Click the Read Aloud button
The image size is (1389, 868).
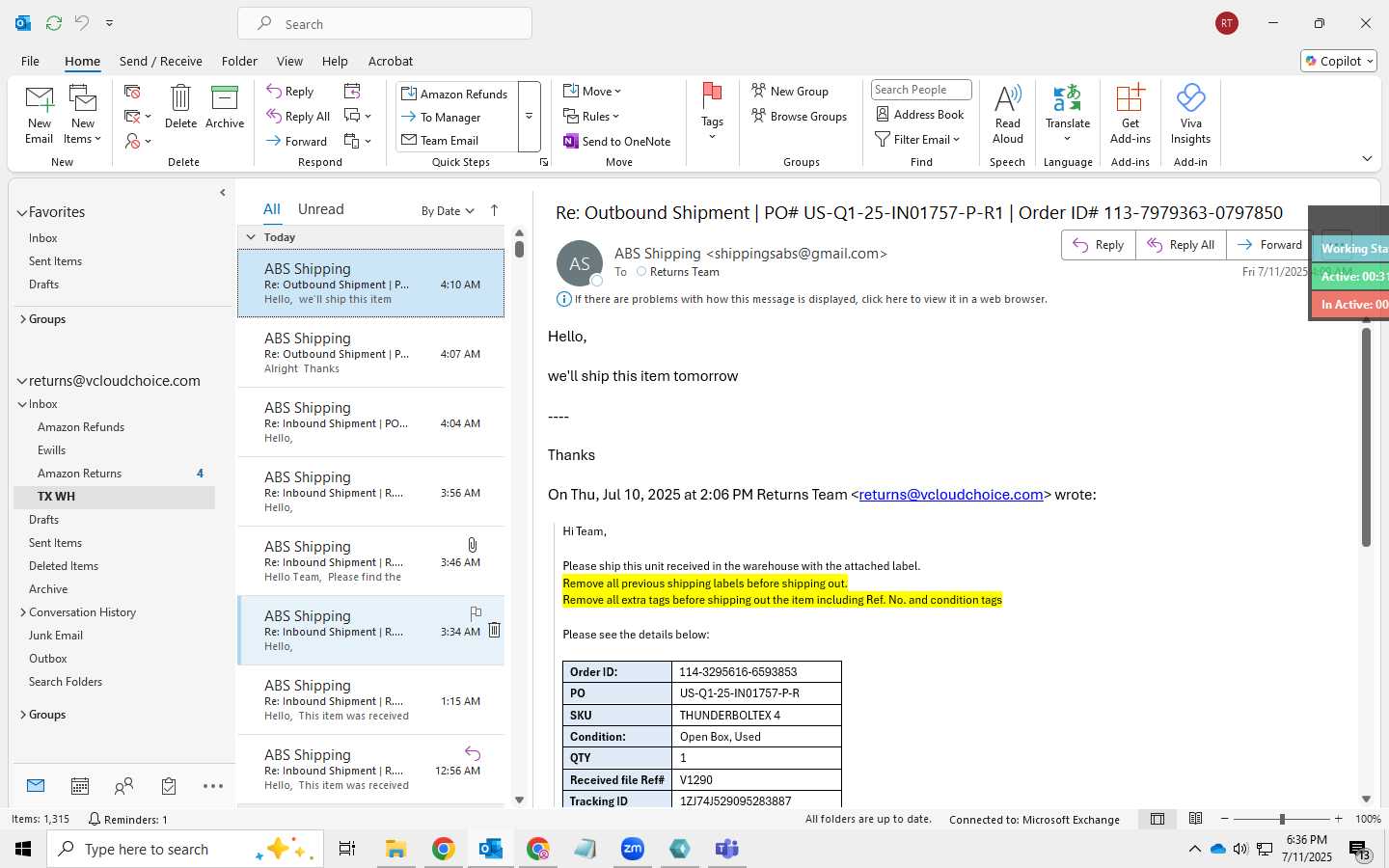1007,114
